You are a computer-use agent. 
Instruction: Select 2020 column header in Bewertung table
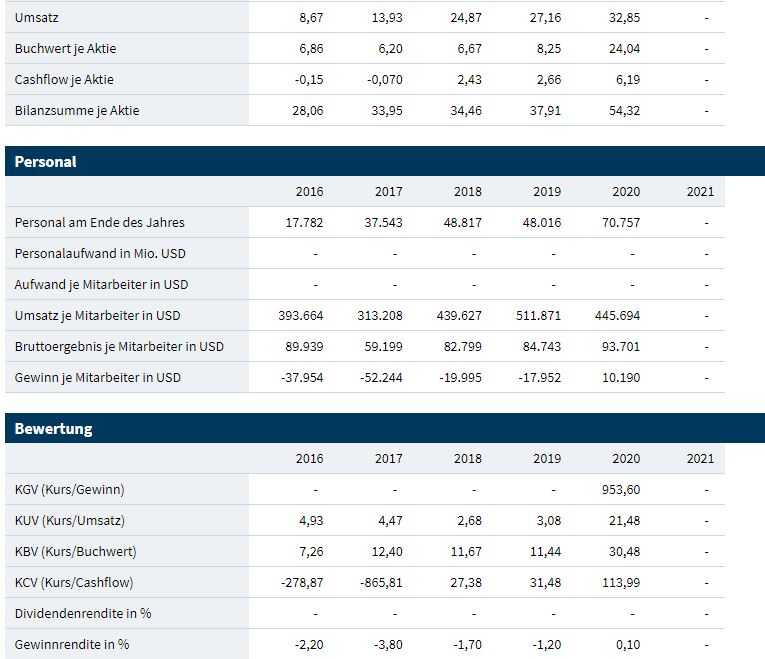tap(625, 459)
